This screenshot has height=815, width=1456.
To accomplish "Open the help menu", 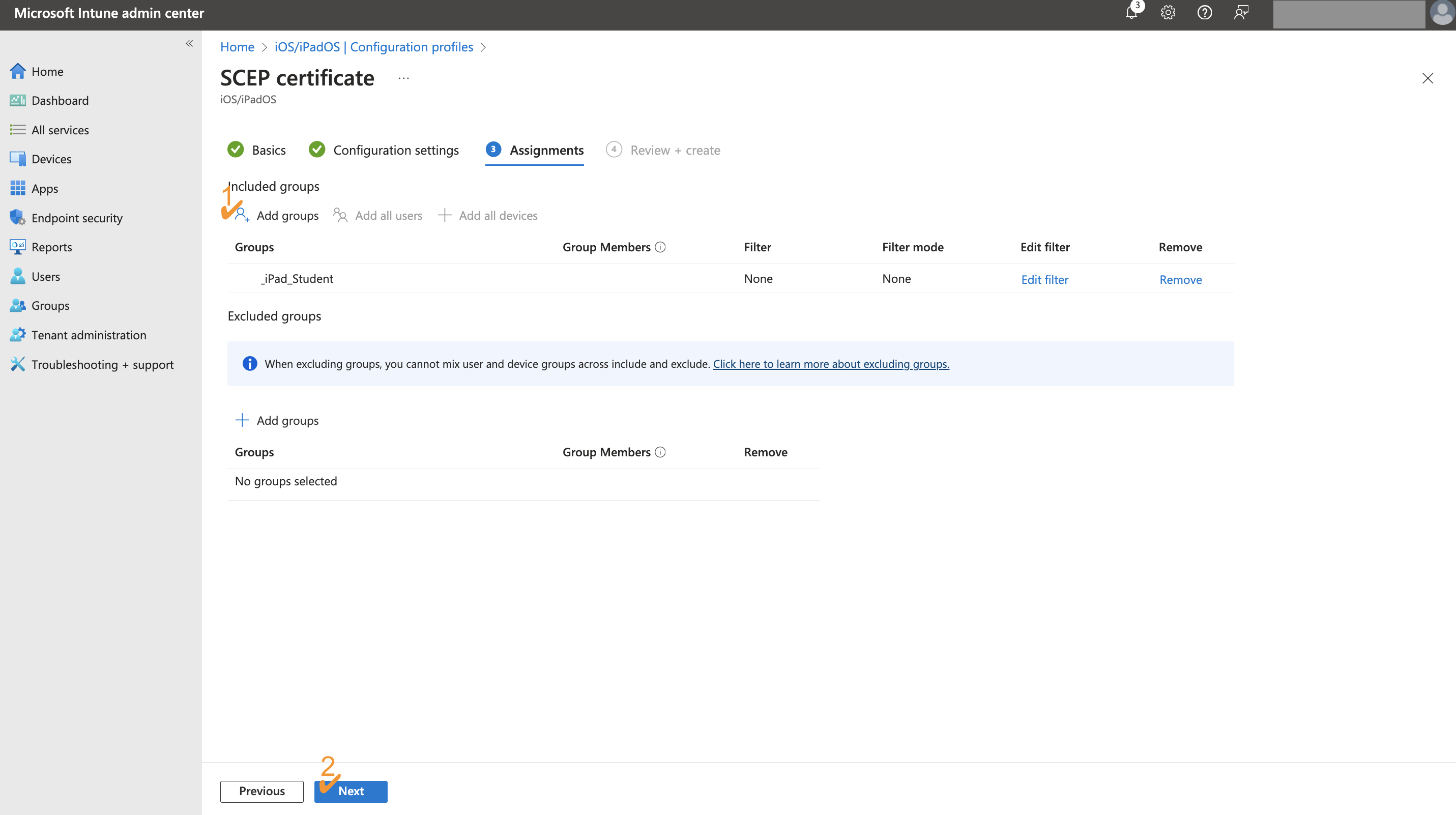I will coord(1205,12).
